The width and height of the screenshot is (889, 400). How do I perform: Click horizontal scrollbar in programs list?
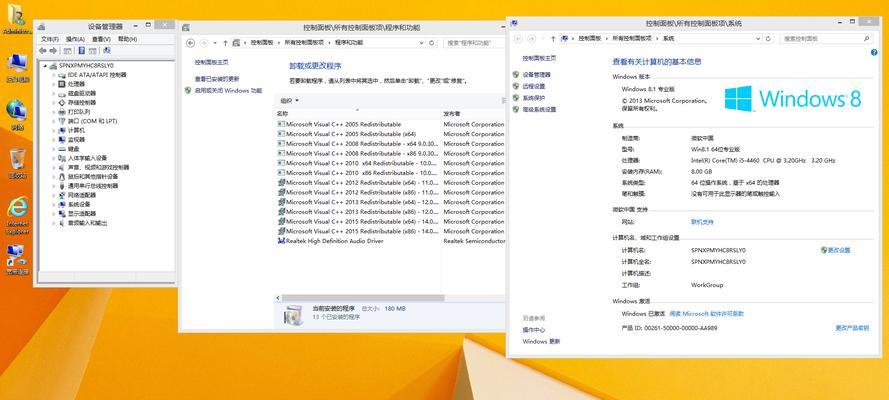pos(363,298)
